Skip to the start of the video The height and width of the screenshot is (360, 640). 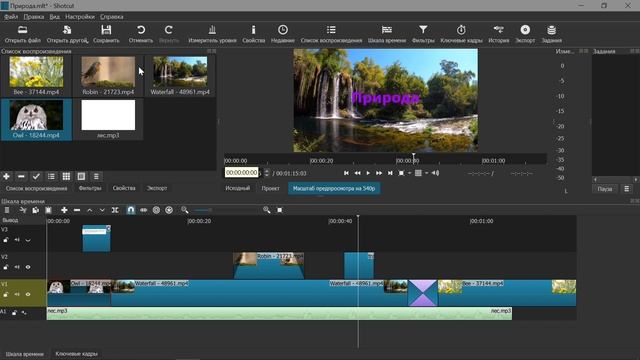click(346, 173)
